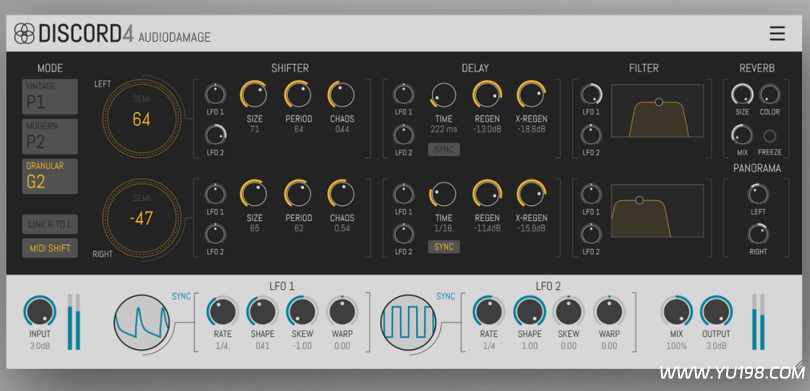
Task: Toggle LFO 2 SYNC
Action: click(x=446, y=296)
